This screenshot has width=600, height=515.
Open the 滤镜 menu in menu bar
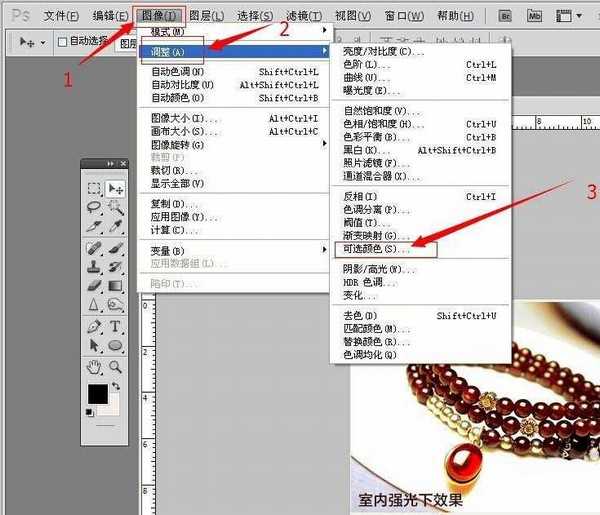304,15
